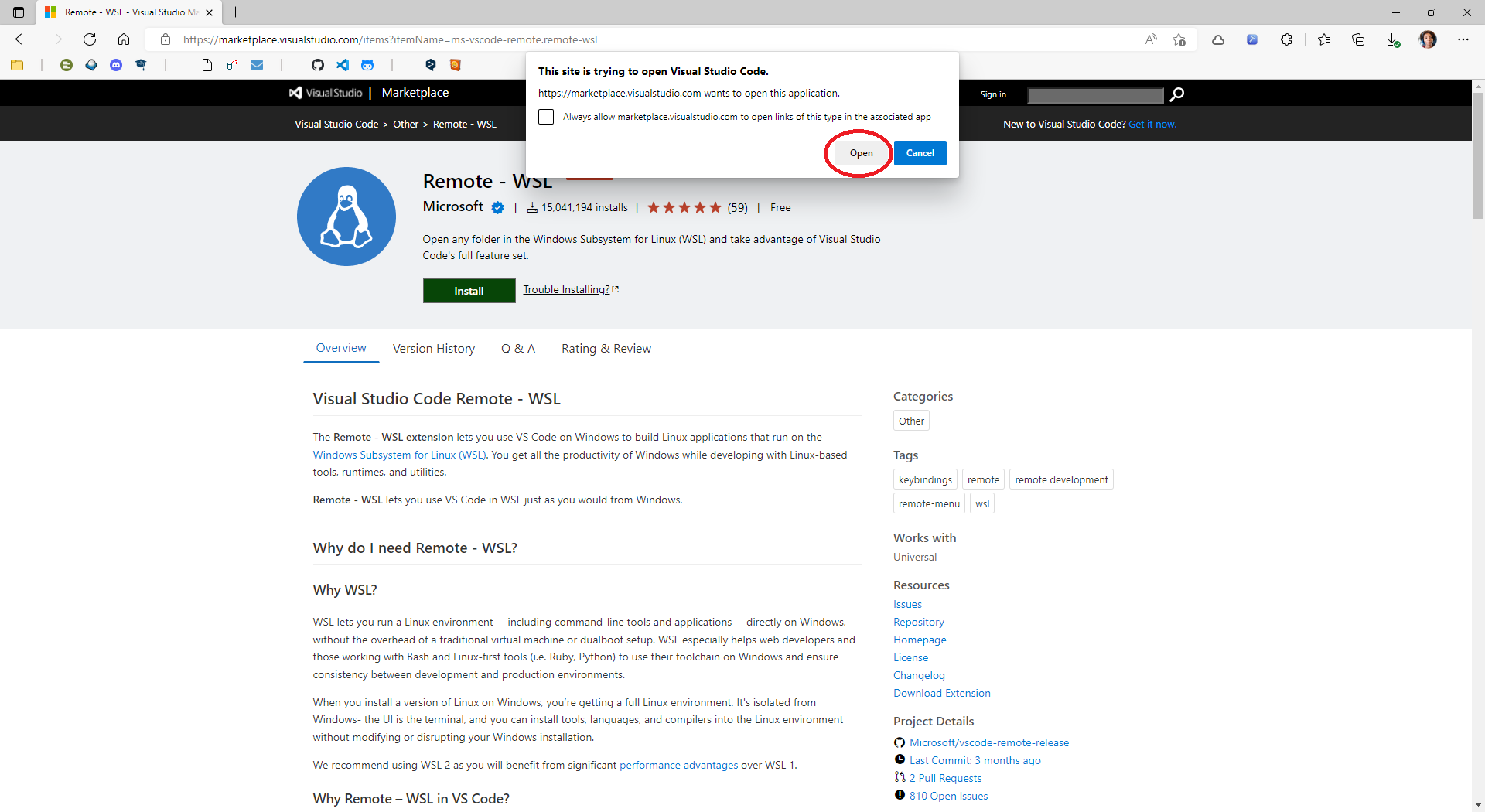Viewport: 1485px width, 812px height.
Task: Open the yellow folder bookmark
Action: point(17,65)
